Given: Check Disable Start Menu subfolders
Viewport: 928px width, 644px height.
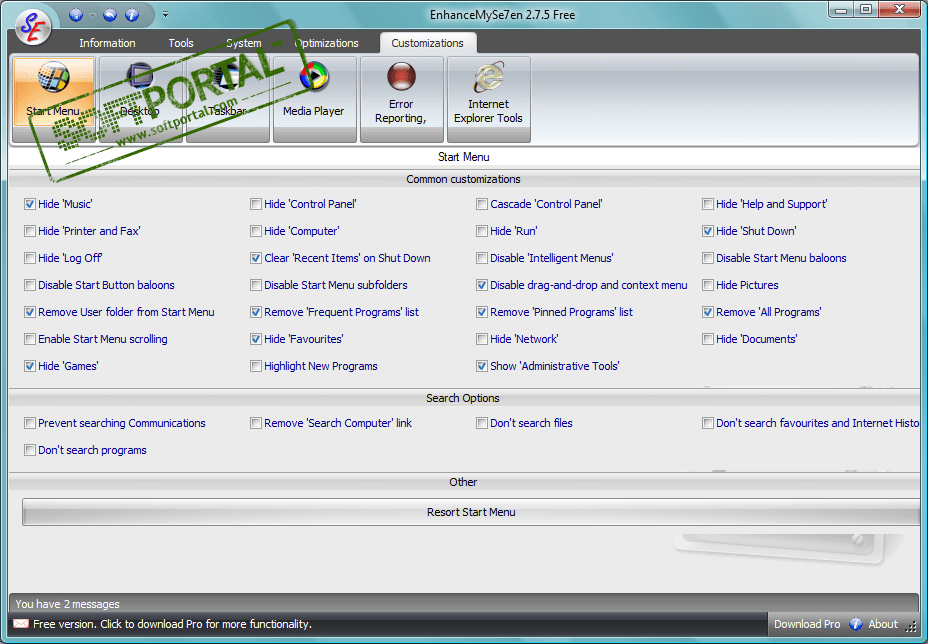Looking at the screenshot, I should point(256,285).
